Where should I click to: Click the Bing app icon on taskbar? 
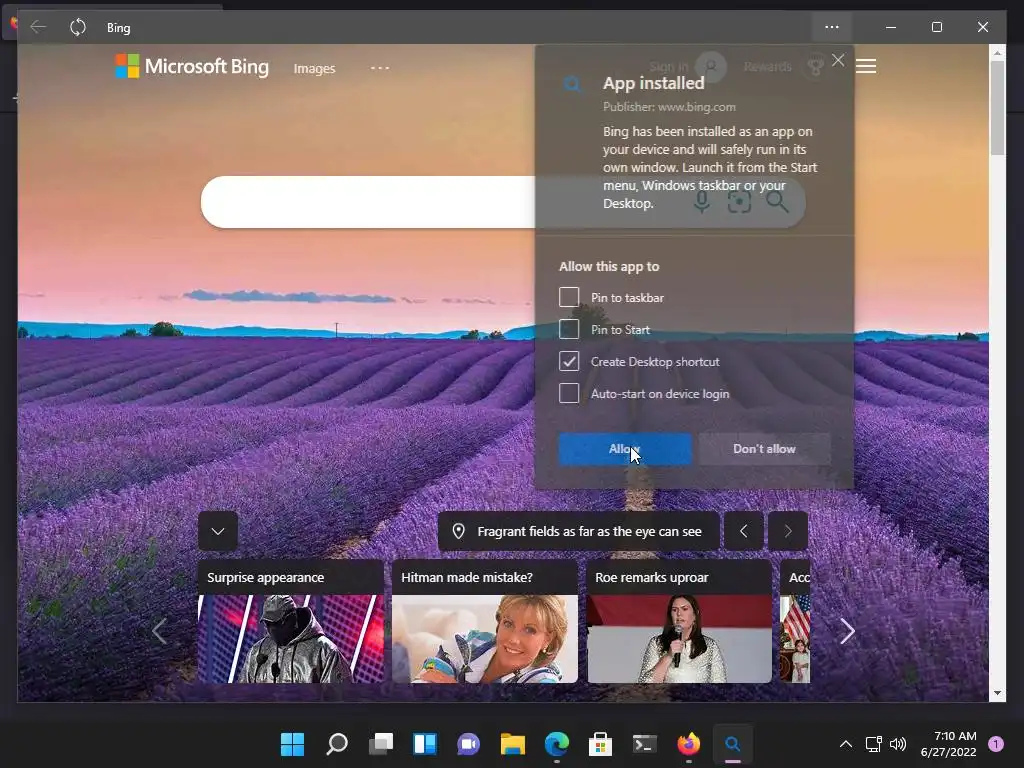[x=733, y=744]
